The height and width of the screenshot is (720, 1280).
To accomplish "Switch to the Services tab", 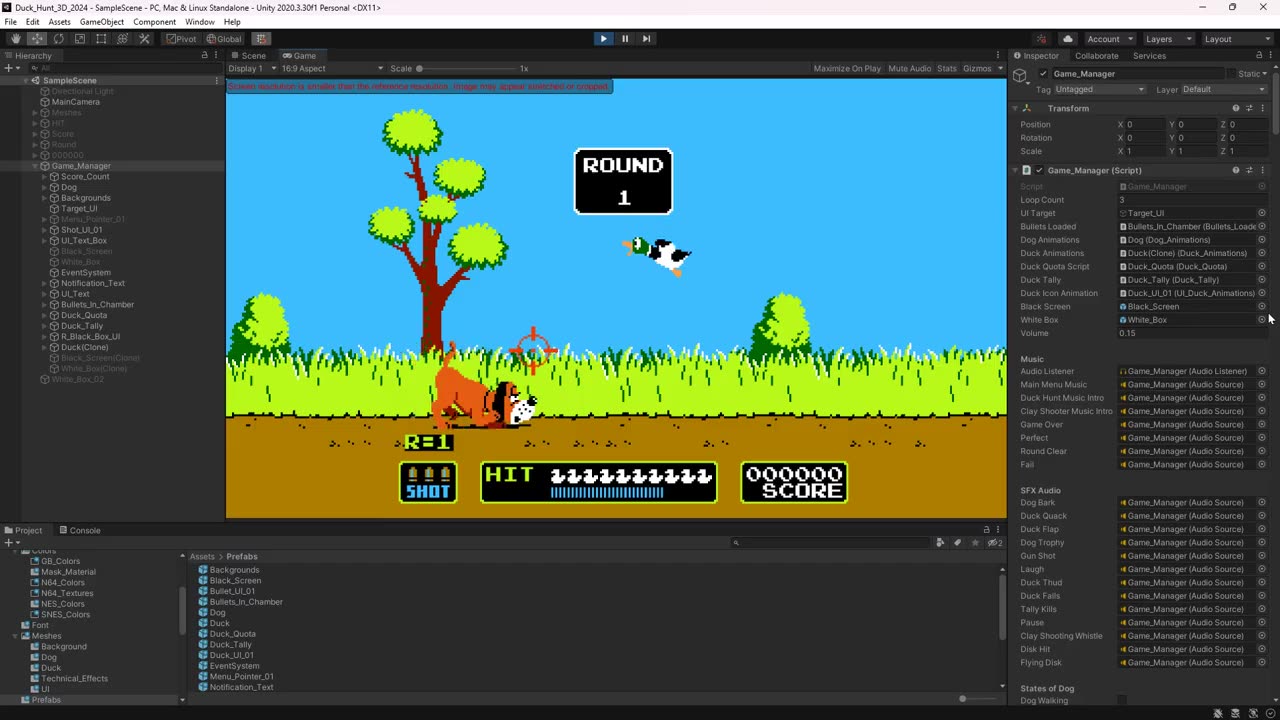I will (x=1149, y=56).
